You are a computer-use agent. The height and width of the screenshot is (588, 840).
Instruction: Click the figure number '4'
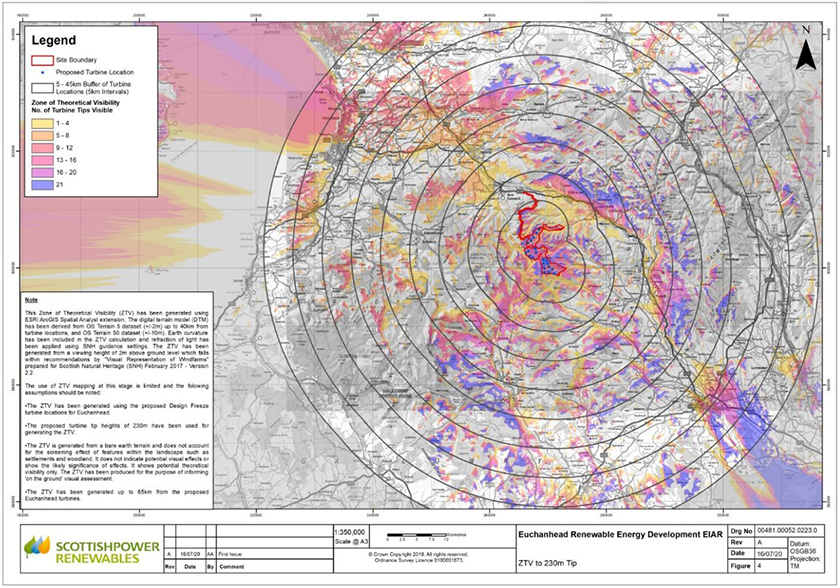tap(760, 566)
